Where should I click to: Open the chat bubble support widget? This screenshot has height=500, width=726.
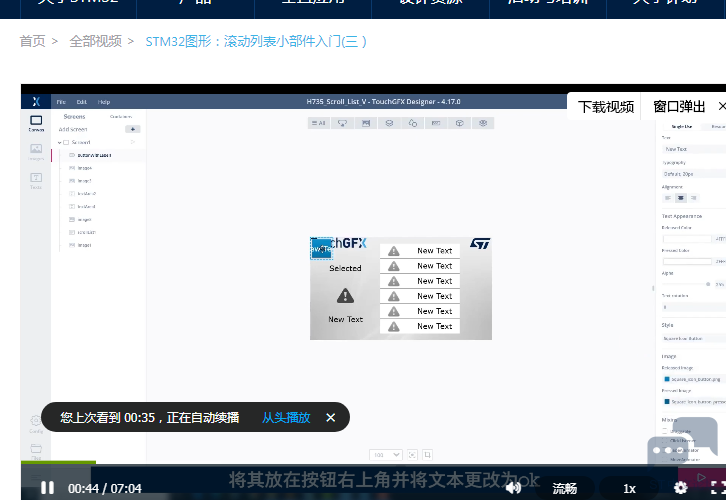(682, 442)
